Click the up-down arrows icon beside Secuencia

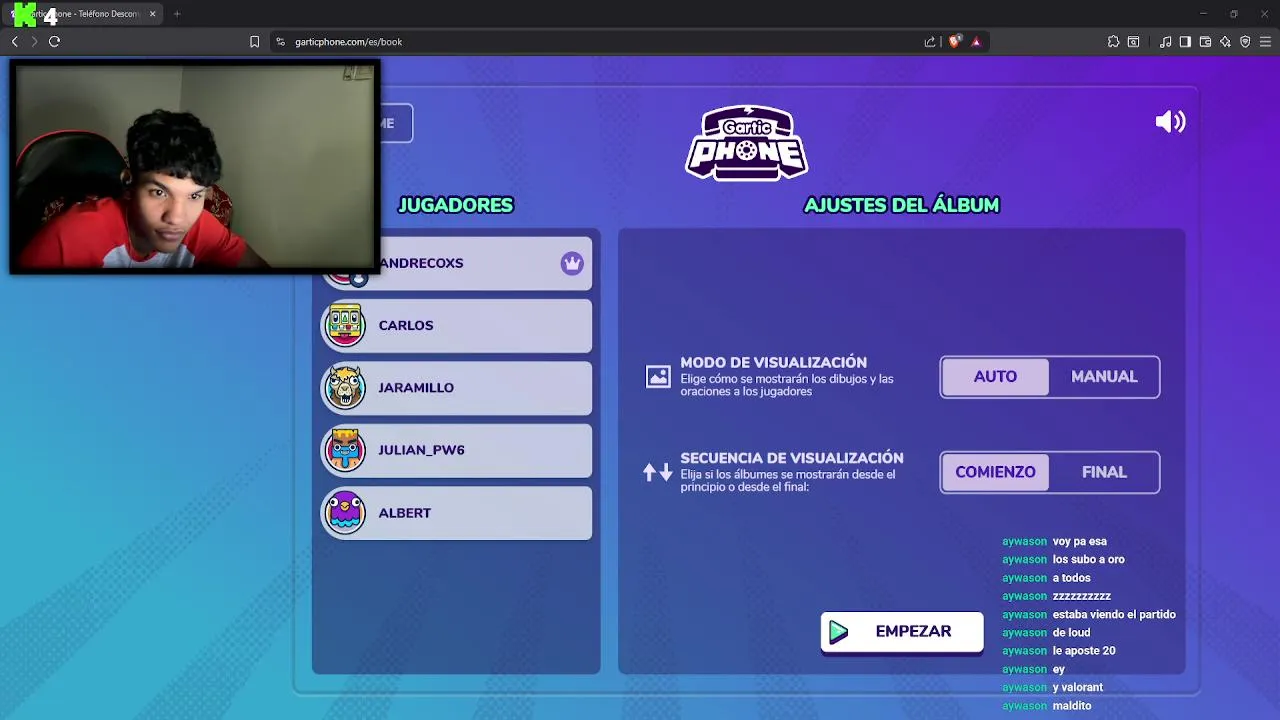(x=658, y=472)
